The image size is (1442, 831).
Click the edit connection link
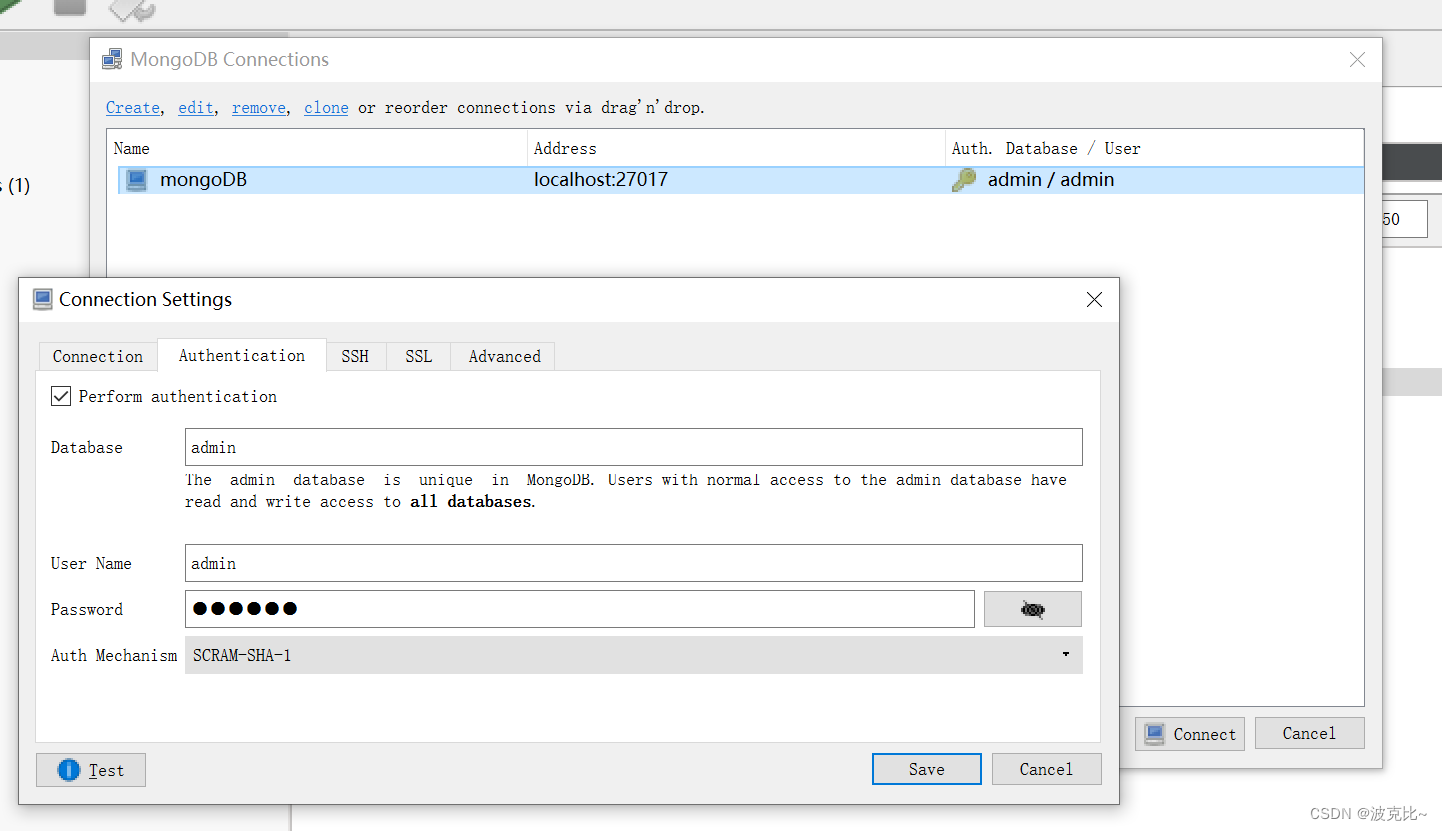pyautogui.click(x=196, y=107)
